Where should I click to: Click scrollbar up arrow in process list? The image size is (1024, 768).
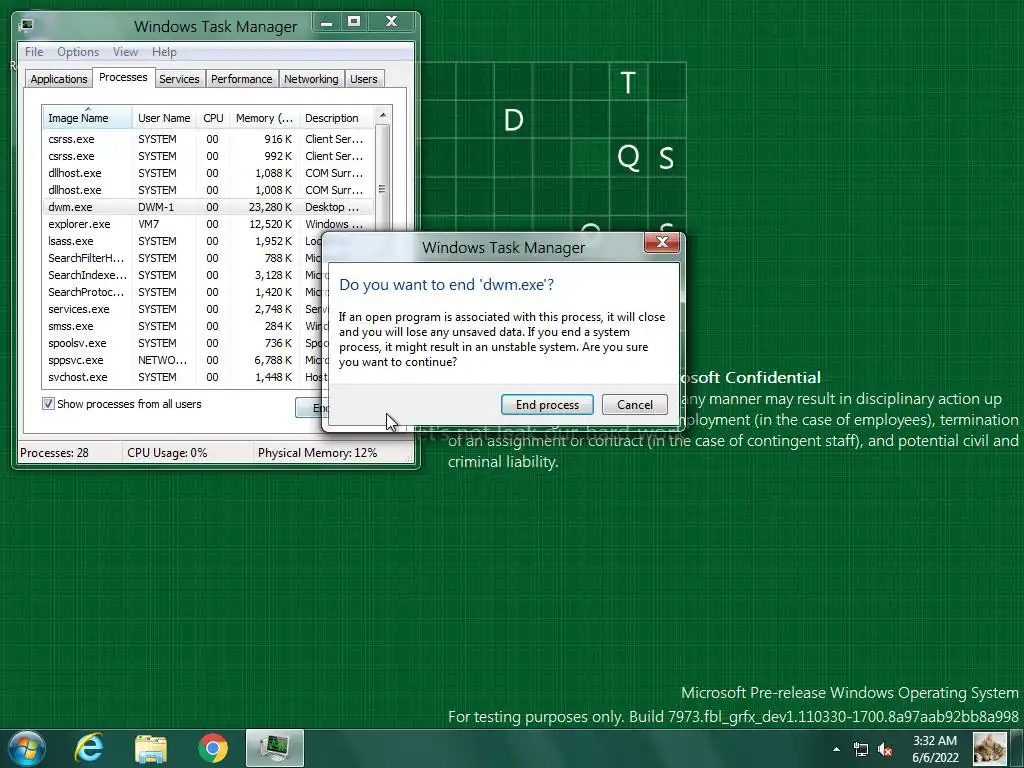(383, 115)
